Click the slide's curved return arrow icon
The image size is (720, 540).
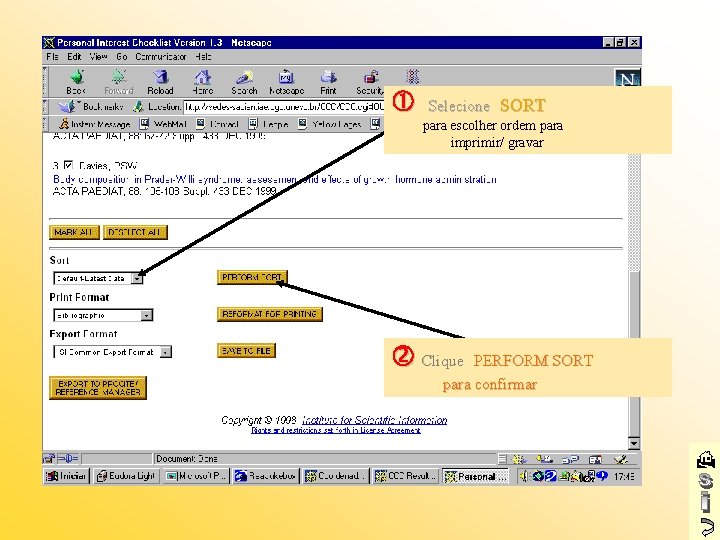(x=706, y=527)
